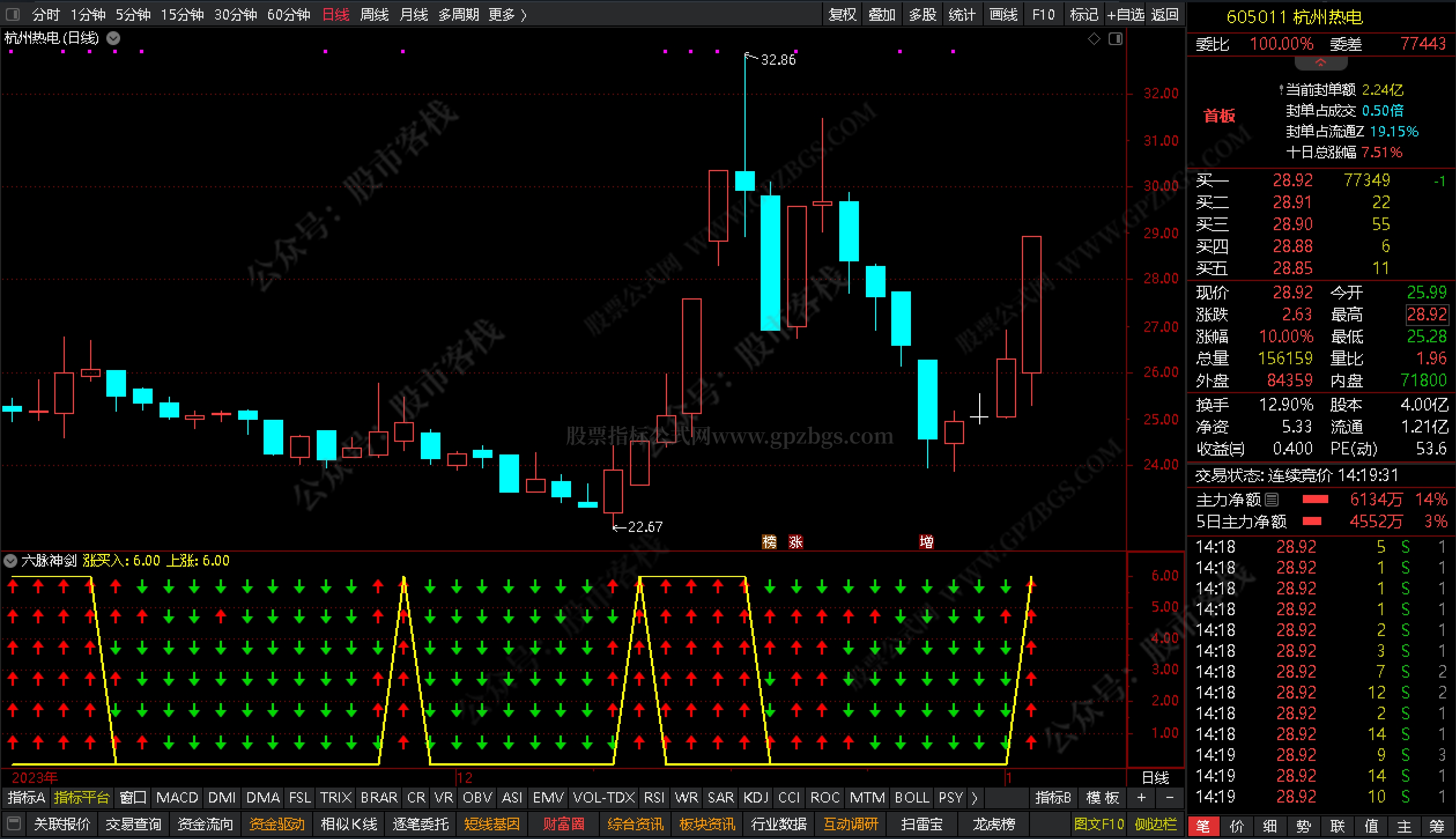The image size is (1456, 839).
Task: Click the 增 badge below the chart
Action: tap(926, 542)
